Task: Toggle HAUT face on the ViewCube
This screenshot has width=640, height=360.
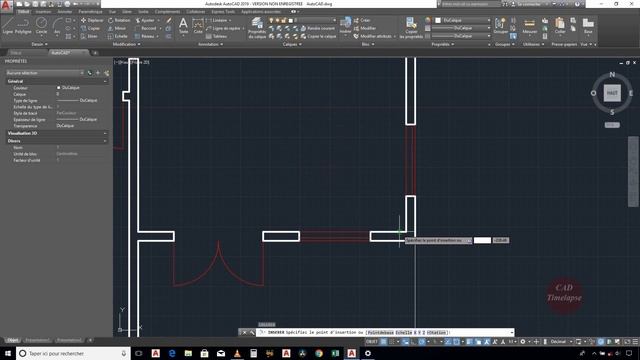Action: 612,93
